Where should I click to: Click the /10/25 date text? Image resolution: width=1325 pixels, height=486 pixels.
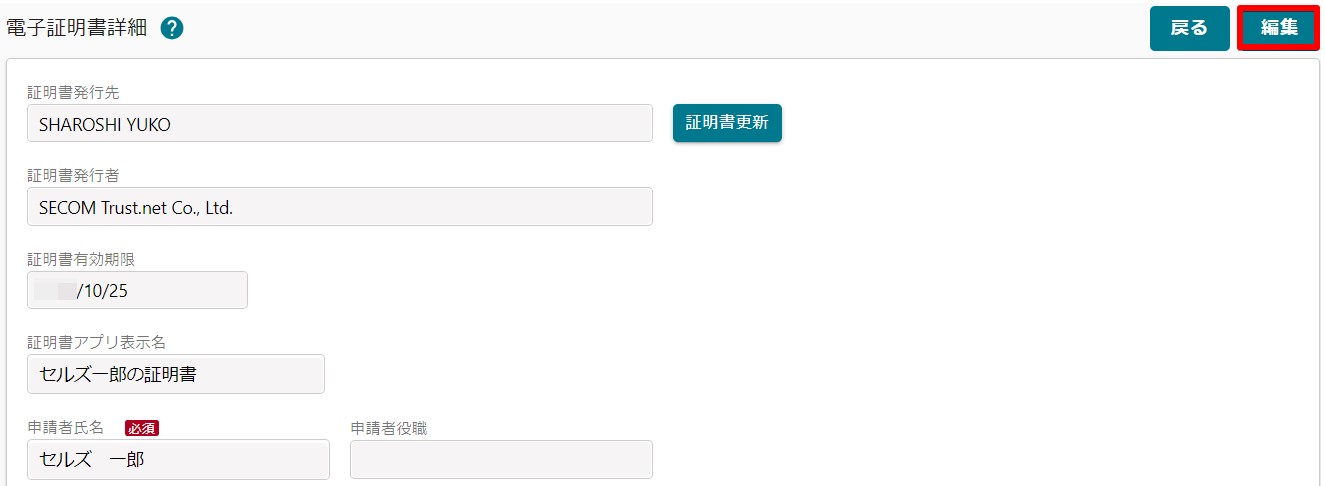pos(102,291)
